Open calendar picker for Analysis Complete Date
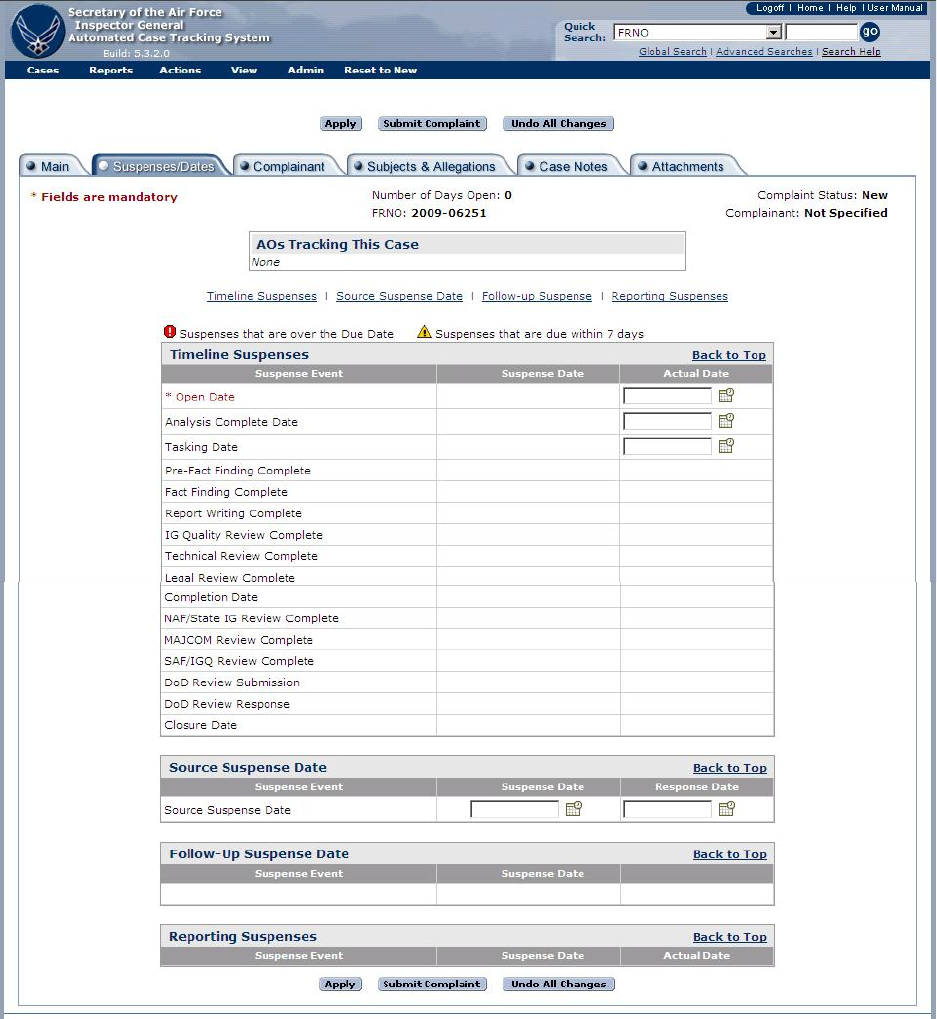This screenshot has width=937, height=1019. pos(726,420)
